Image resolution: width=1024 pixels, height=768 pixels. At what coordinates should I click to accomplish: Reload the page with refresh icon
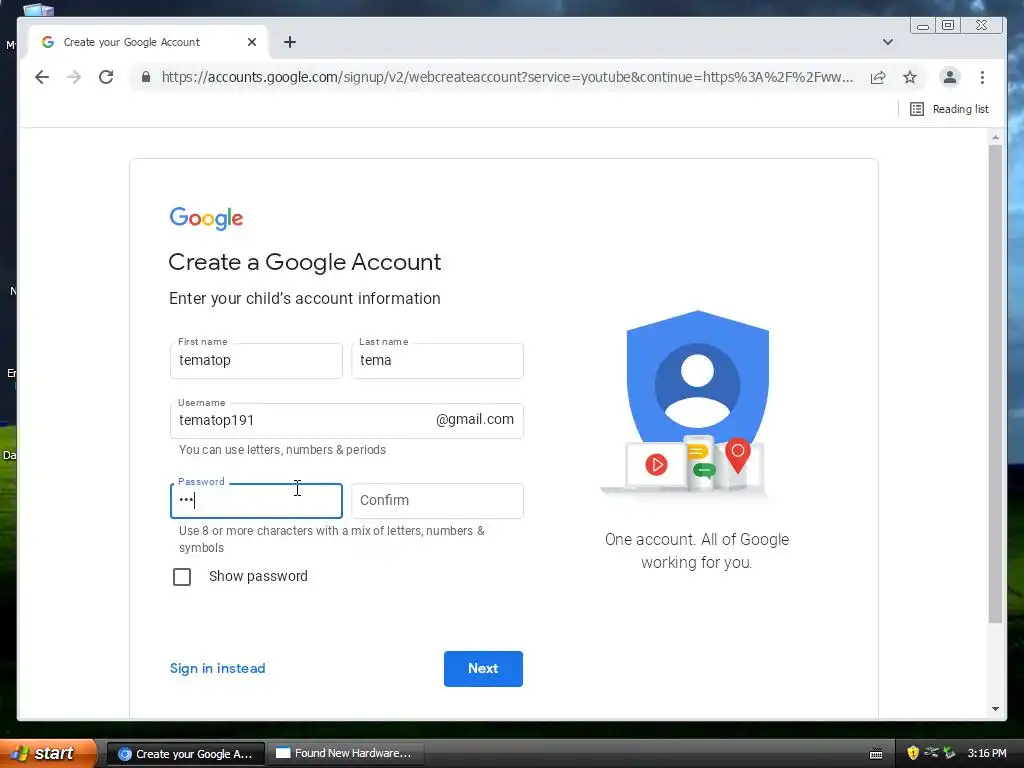click(106, 77)
